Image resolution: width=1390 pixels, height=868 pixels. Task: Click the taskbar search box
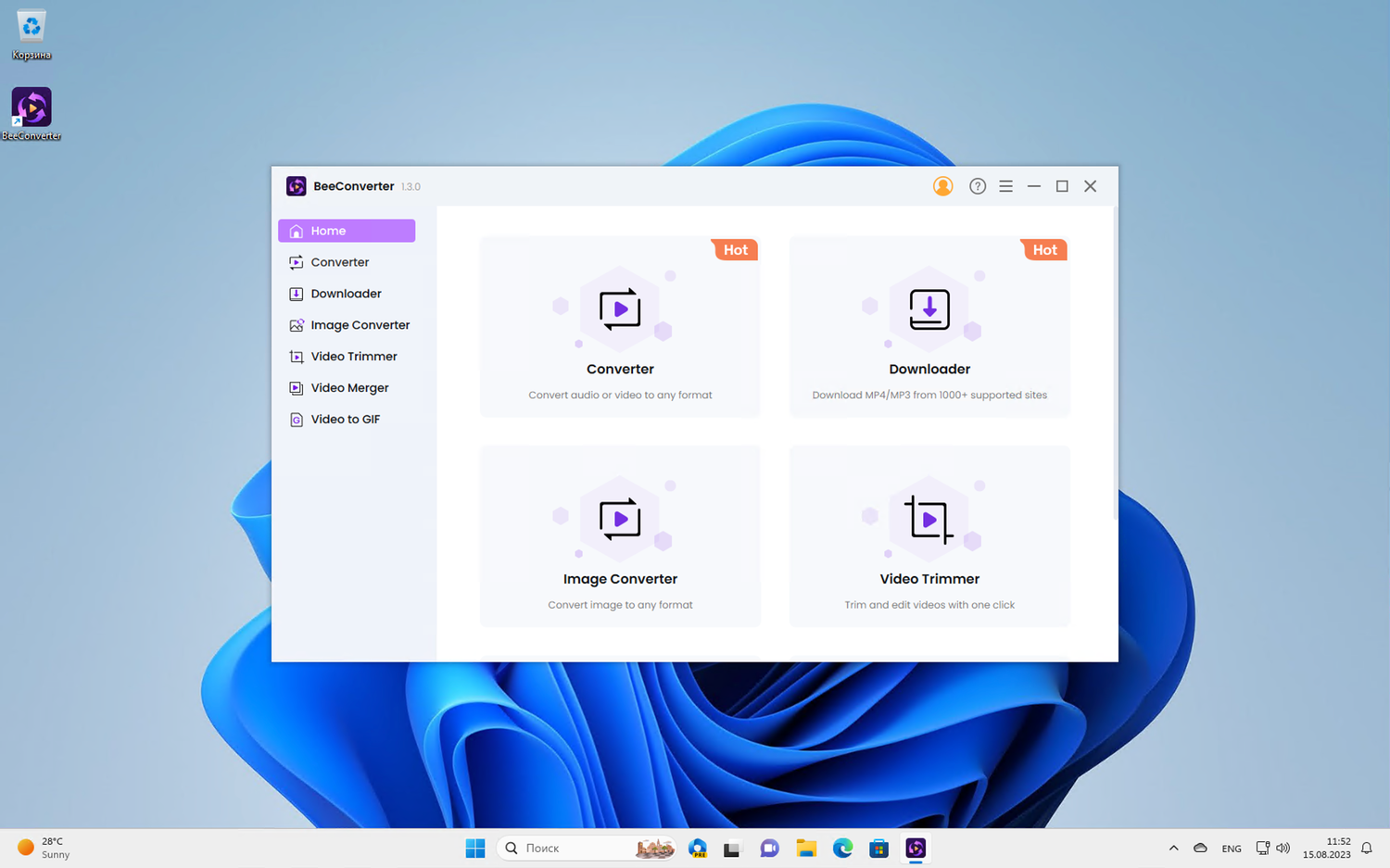[588, 848]
